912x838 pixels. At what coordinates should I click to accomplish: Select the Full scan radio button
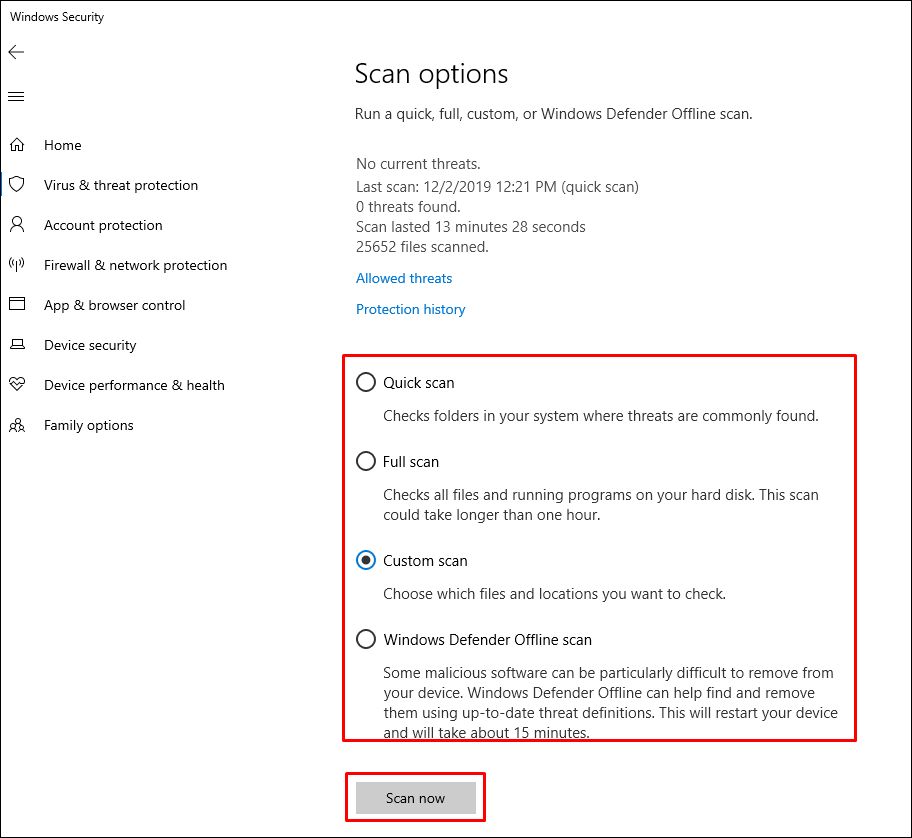[x=366, y=461]
